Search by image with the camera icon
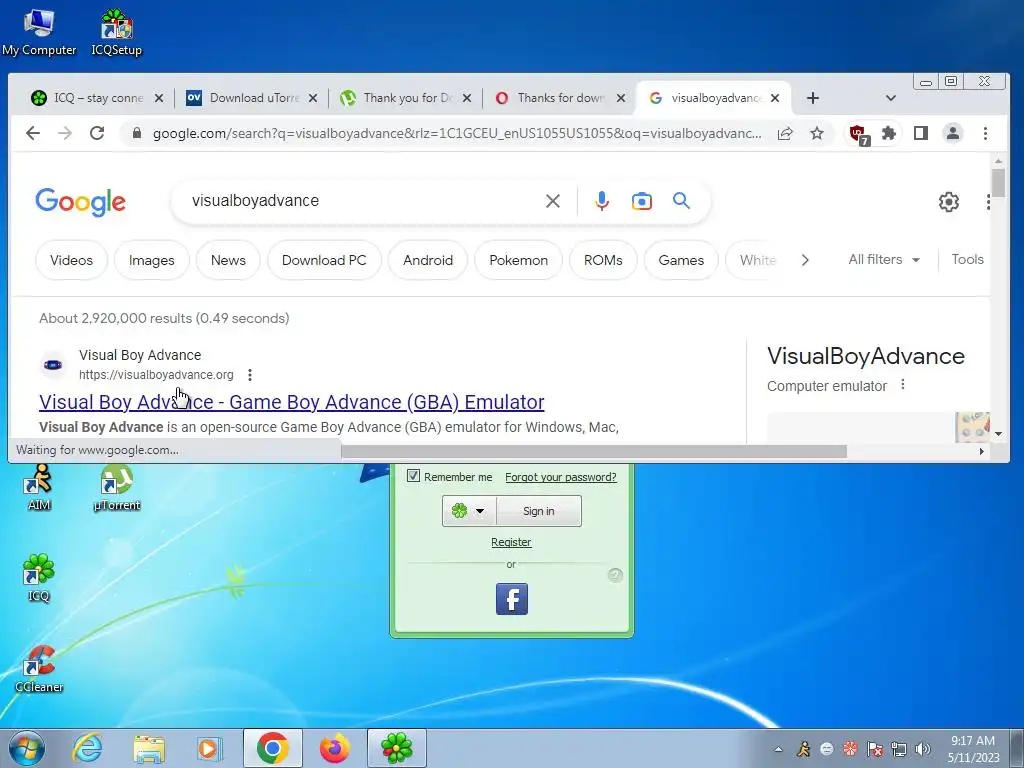This screenshot has height=768, width=1024. [641, 201]
